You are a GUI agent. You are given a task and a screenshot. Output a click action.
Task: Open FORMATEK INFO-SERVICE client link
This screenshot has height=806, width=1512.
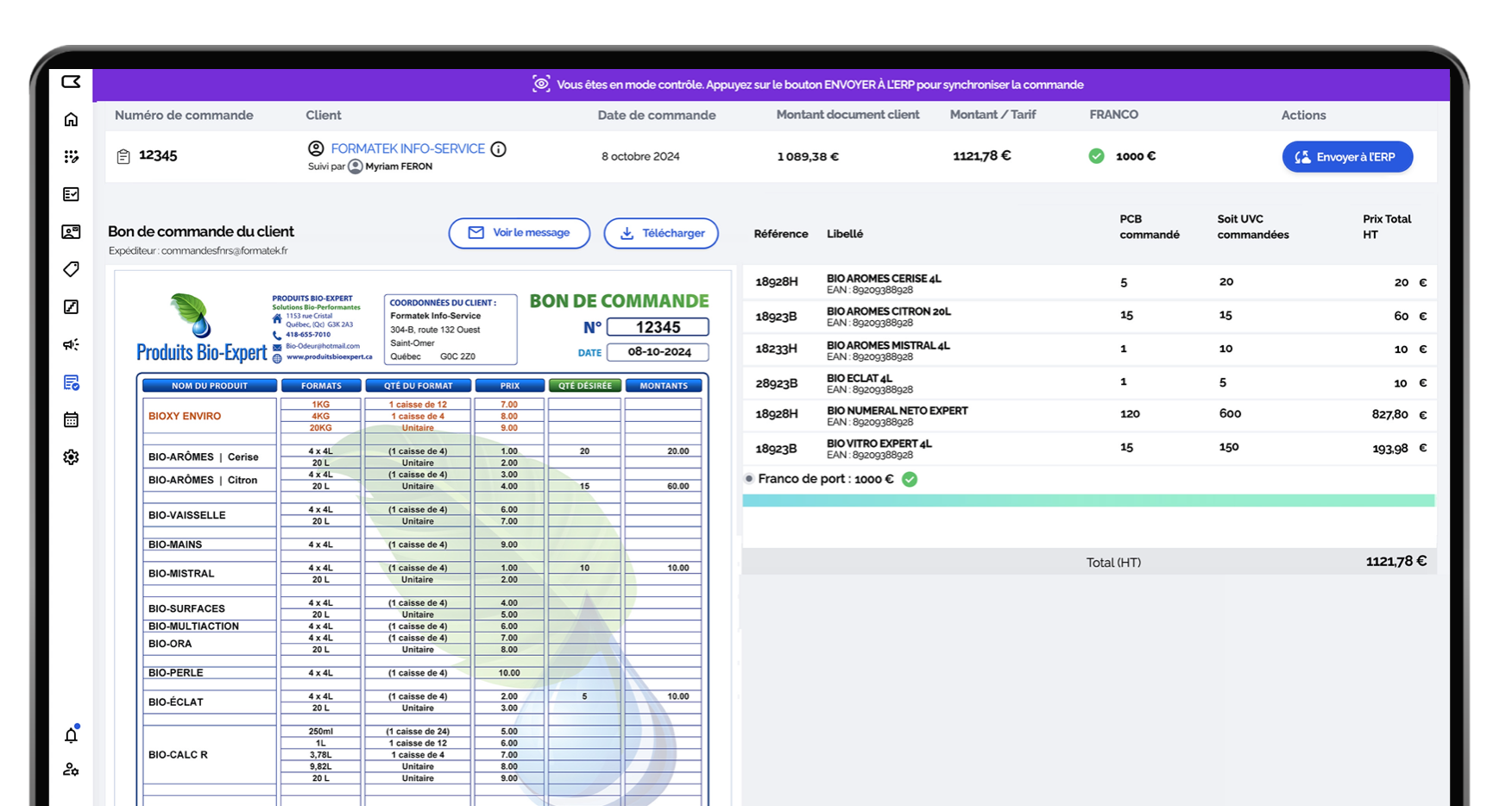pyautogui.click(x=407, y=148)
